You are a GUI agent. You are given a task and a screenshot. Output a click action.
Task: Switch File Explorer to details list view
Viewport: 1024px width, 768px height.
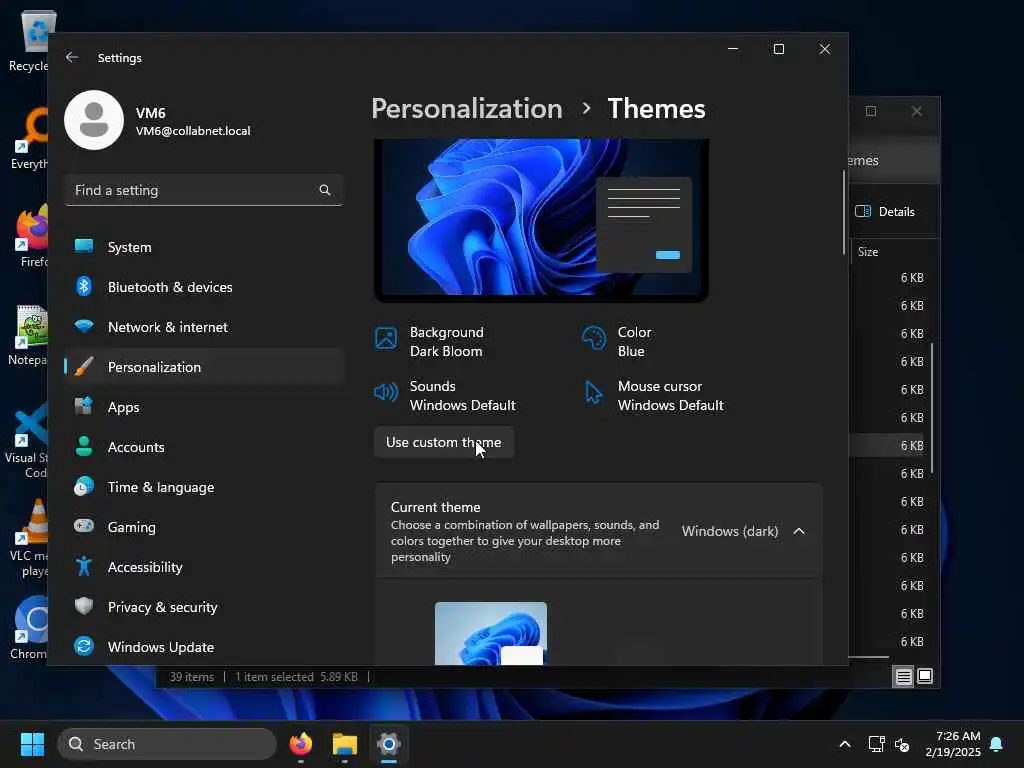(x=904, y=677)
